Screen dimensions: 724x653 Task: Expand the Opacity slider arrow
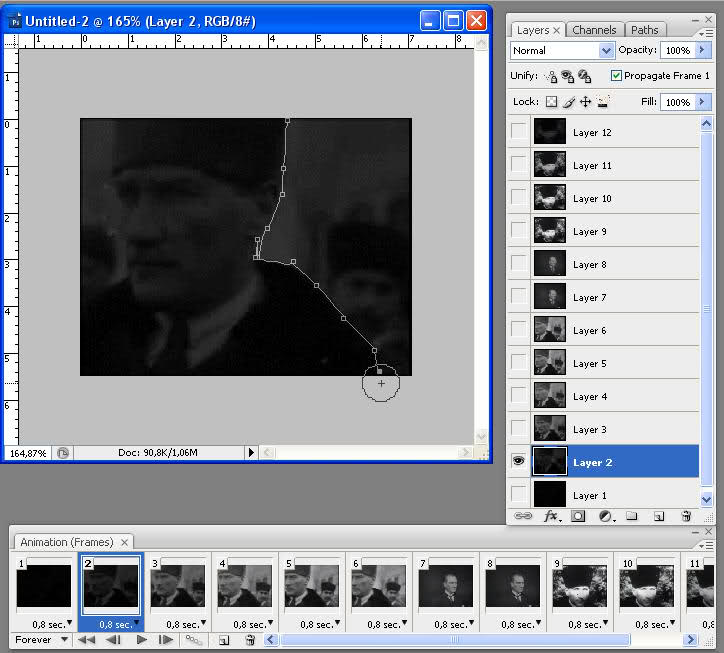pos(702,50)
